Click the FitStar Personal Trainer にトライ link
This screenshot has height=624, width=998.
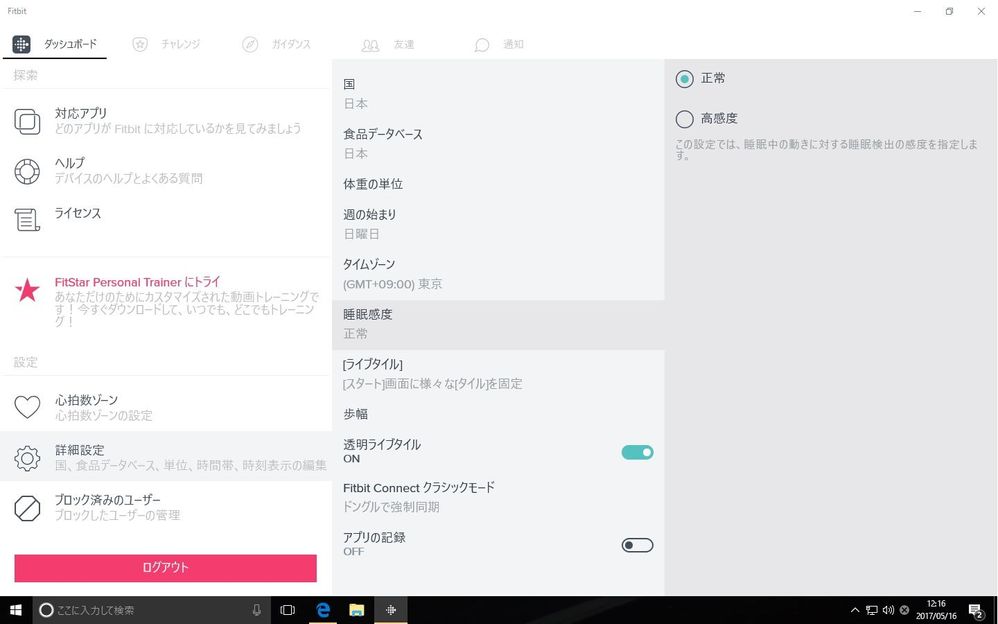pos(137,282)
